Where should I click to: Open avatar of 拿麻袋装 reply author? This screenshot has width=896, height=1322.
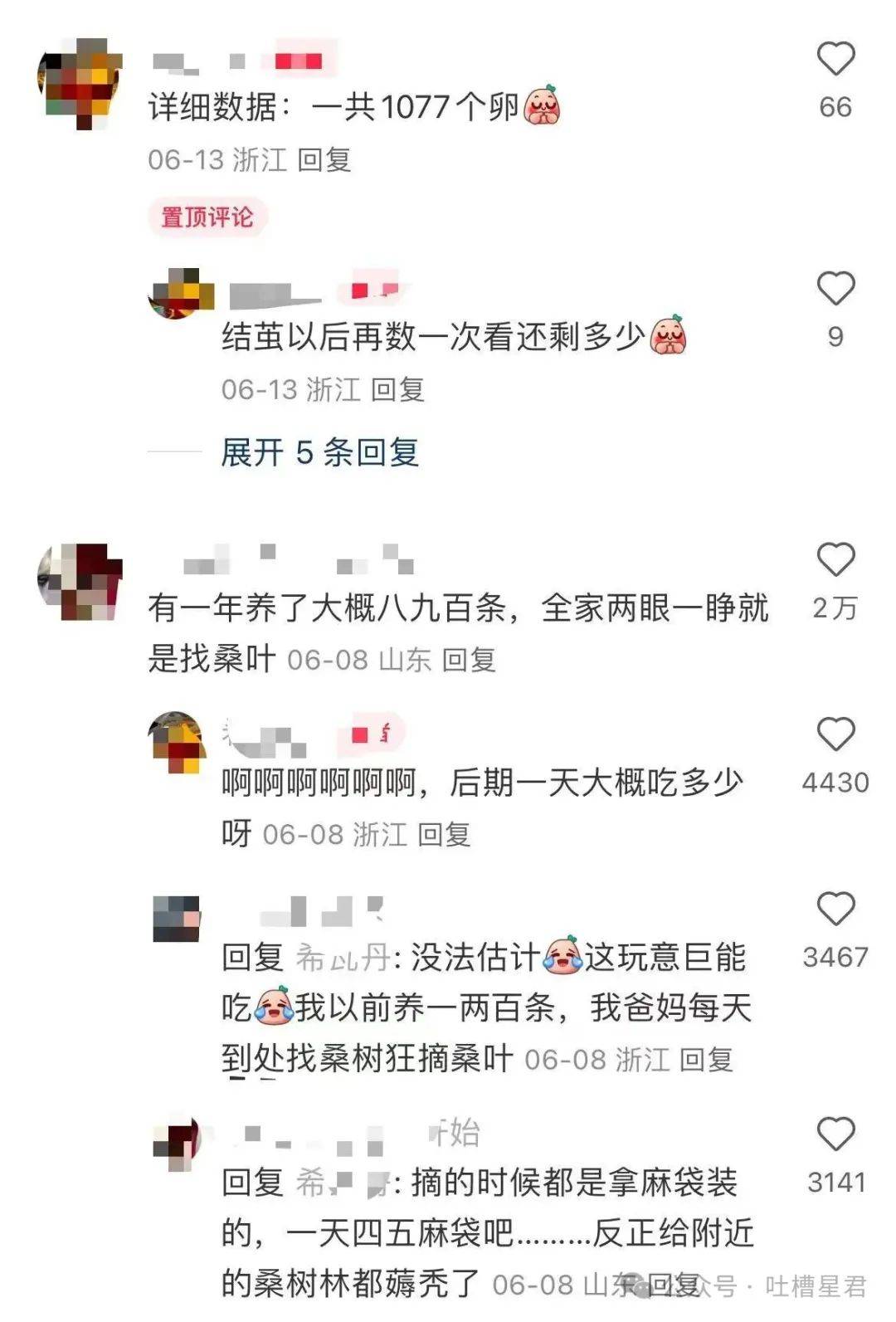(178, 1144)
